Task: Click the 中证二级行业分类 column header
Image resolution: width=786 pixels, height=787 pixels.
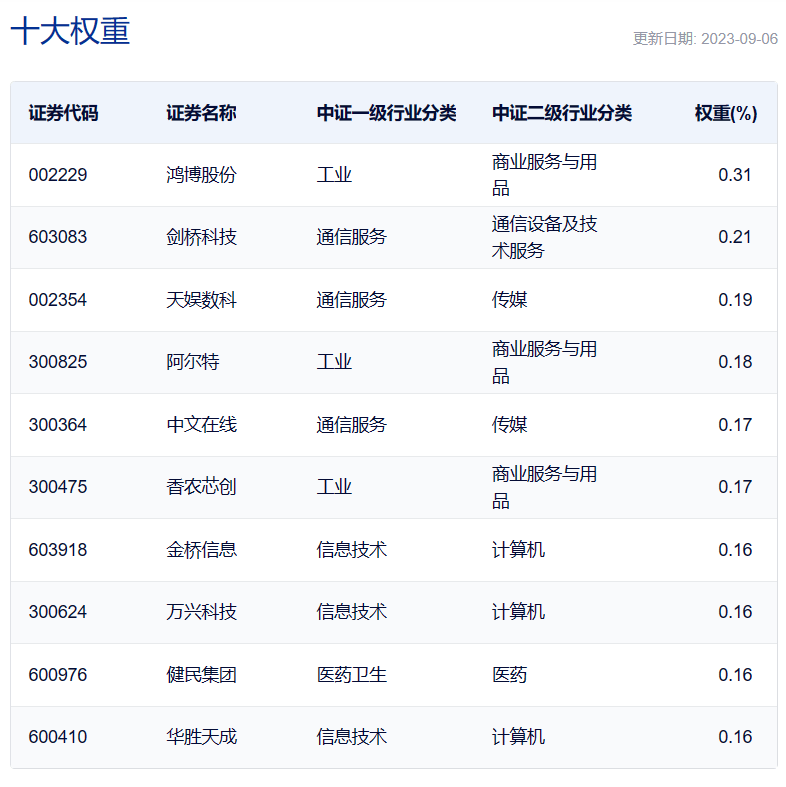Action: pos(562,113)
